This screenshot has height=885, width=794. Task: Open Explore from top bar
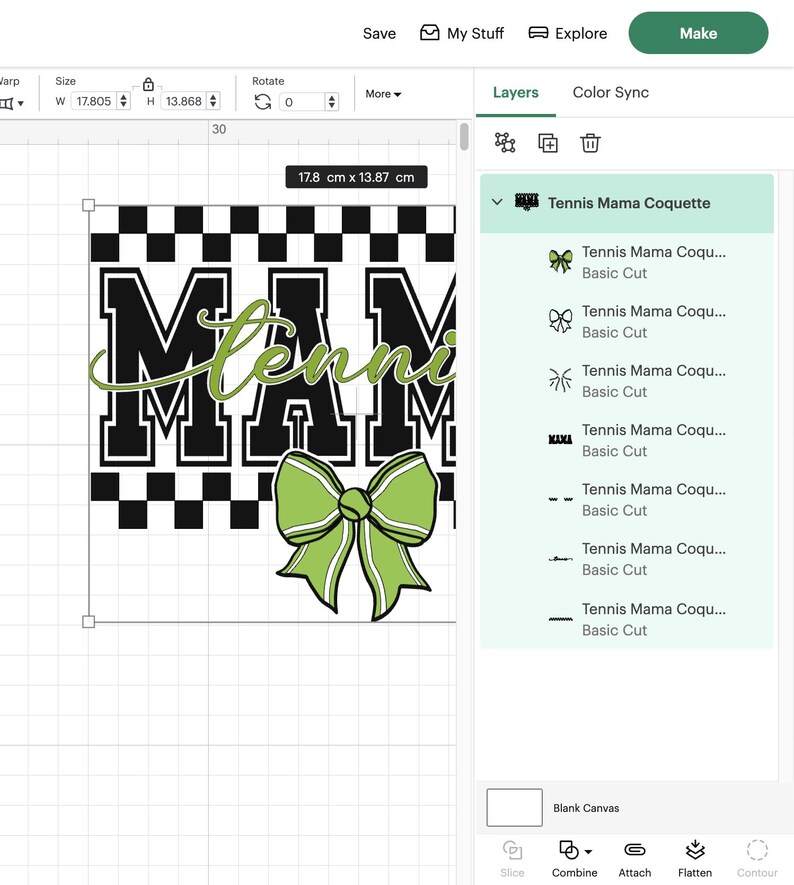[x=568, y=33]
